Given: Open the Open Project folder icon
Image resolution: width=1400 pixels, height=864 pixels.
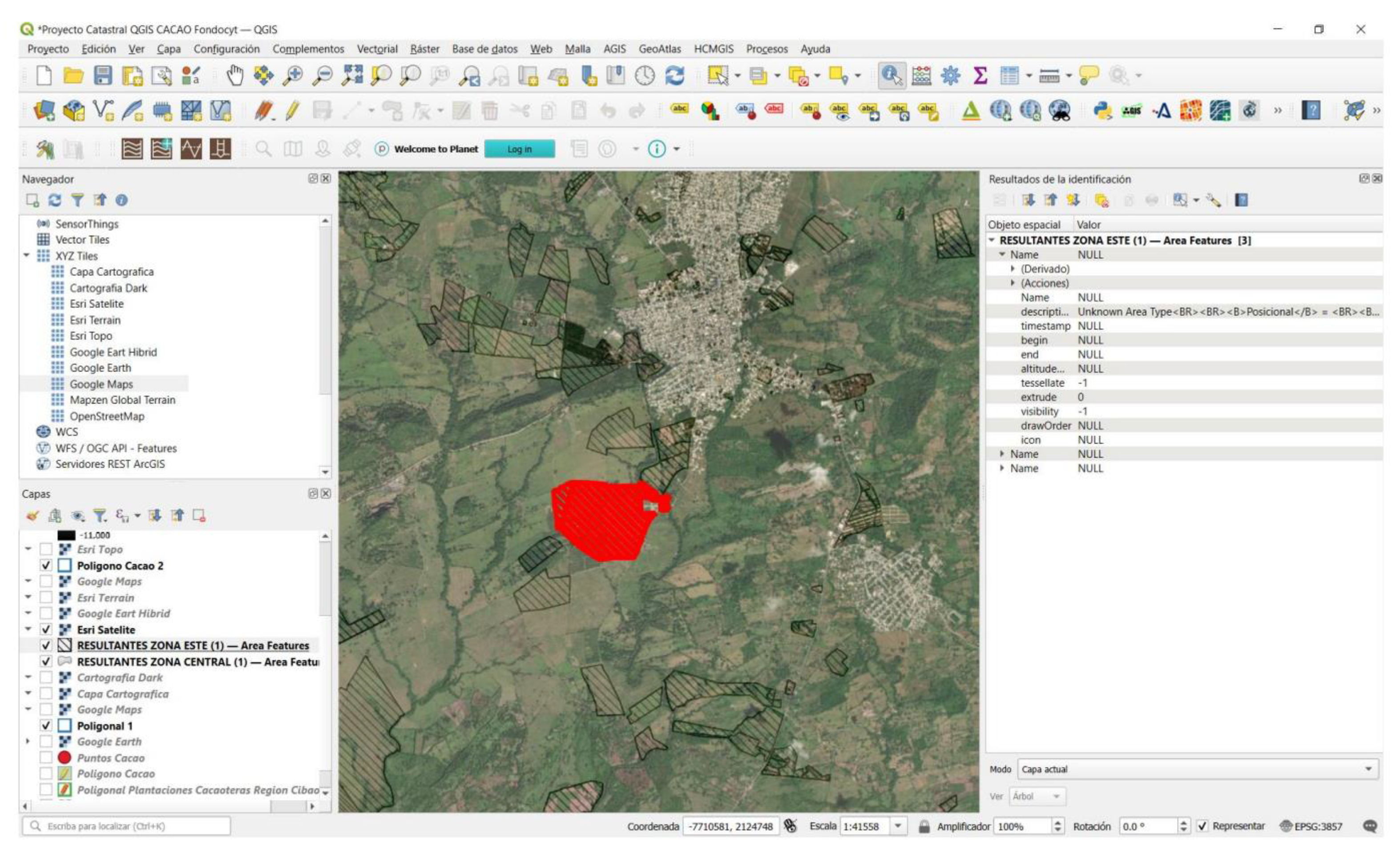Looking at the screenshot, I should click(73, 76).
